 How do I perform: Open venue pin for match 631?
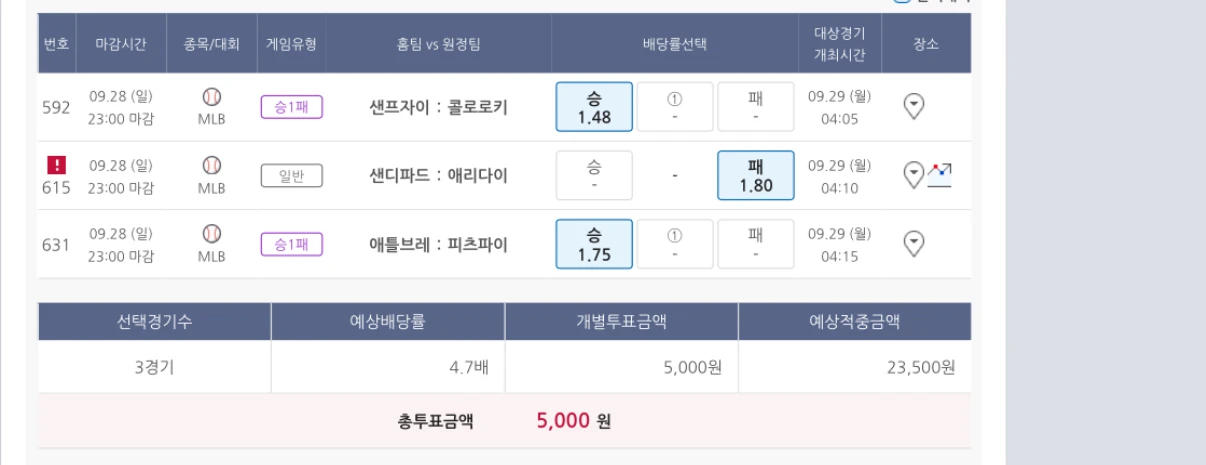(x=913, y=243)
